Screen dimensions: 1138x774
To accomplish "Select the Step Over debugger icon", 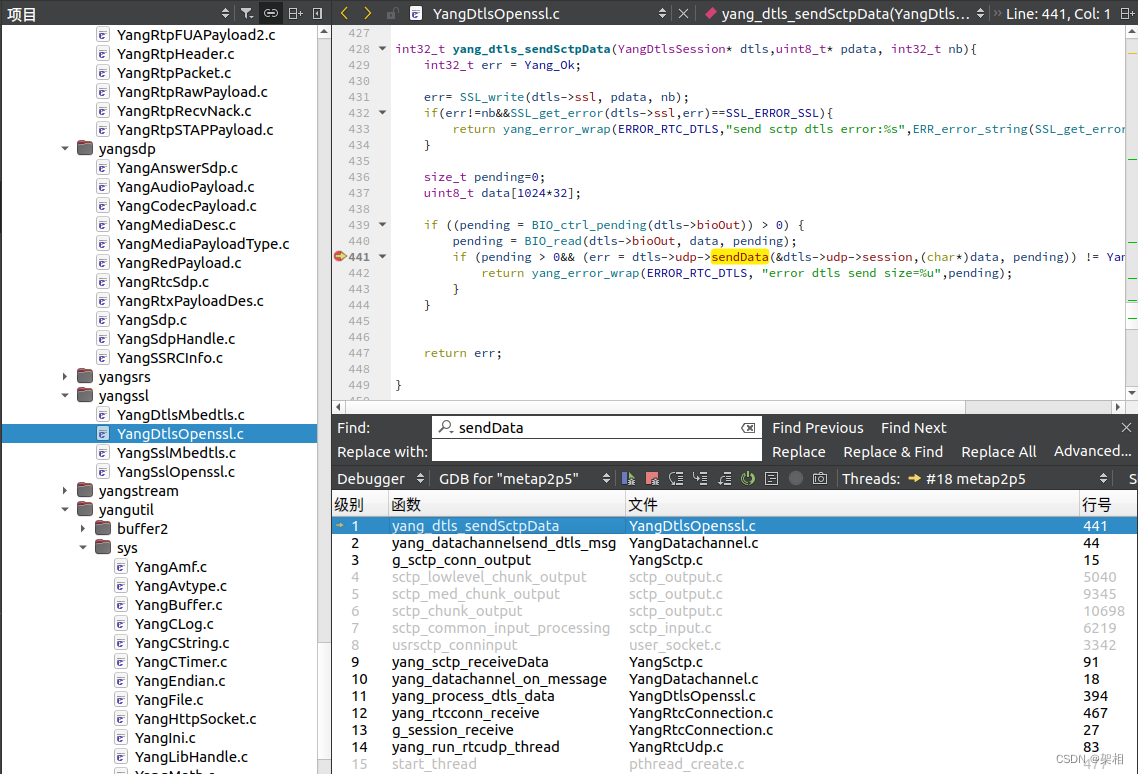I will (x=675, y=478).
